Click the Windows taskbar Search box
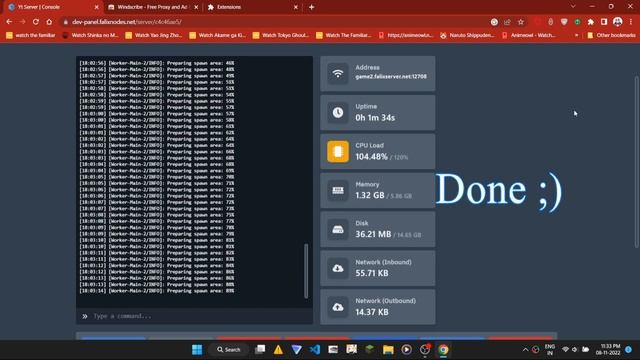 [229, 349]
